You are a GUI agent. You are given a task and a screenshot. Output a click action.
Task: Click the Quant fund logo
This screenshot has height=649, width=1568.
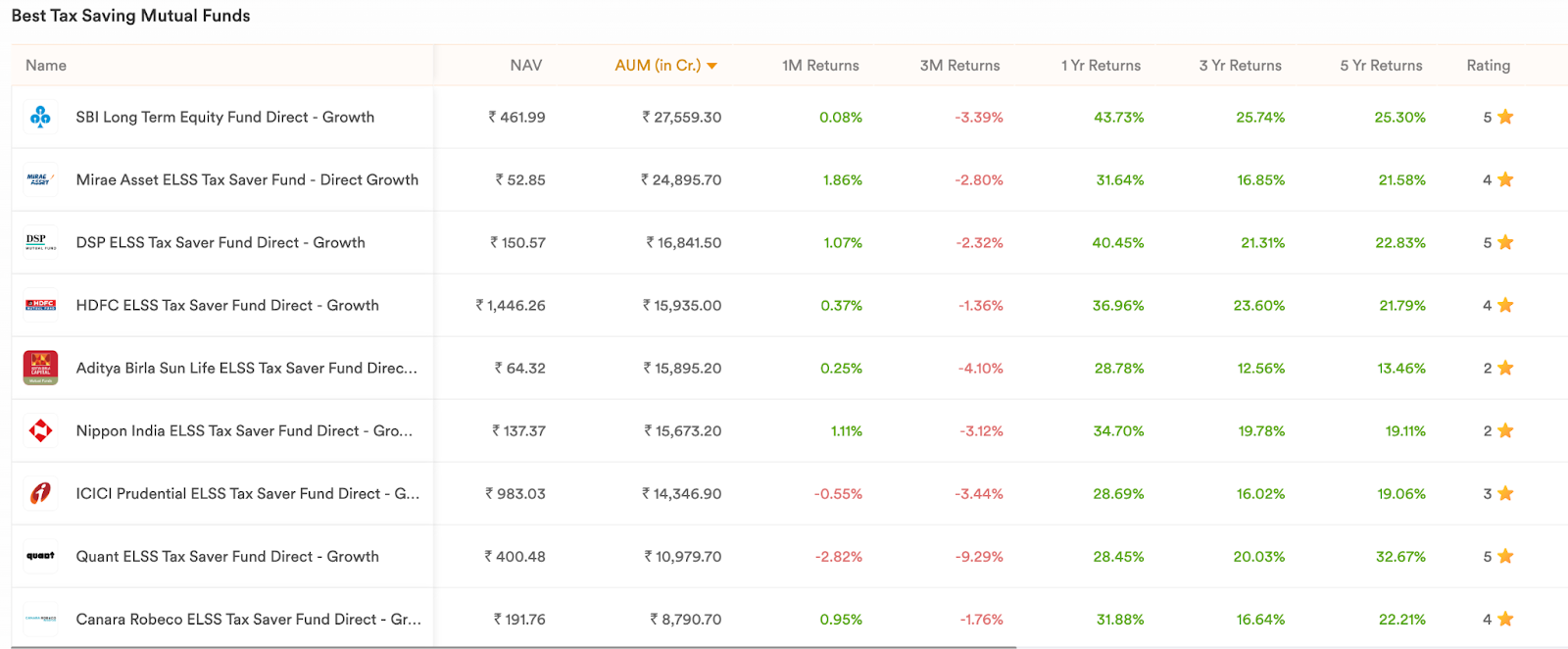tap(40, 556)
